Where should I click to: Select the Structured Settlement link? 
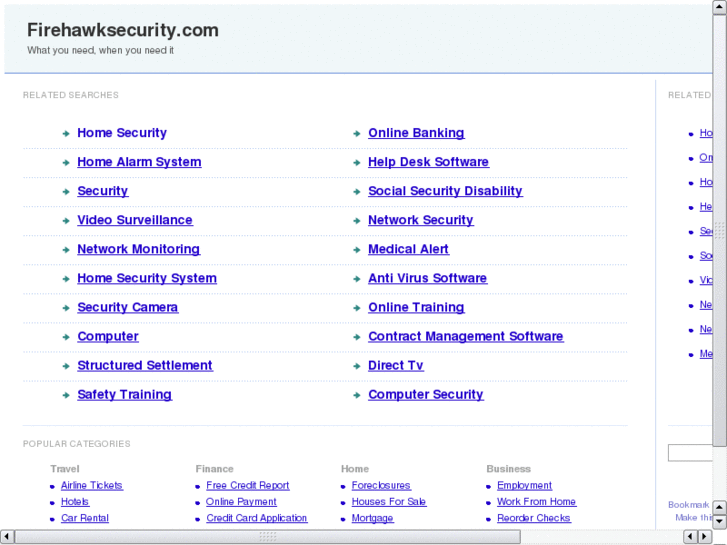[144, 365]
